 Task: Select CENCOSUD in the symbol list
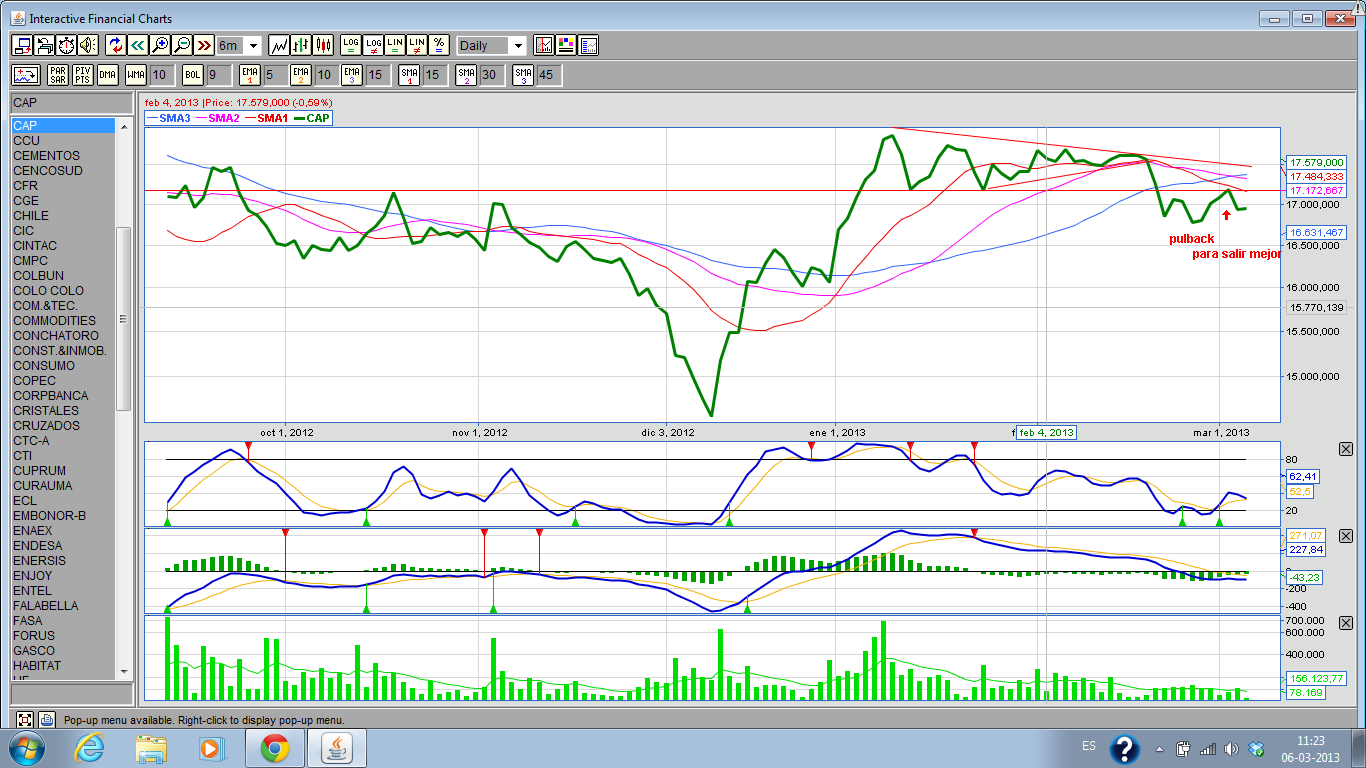coord(63,171)
